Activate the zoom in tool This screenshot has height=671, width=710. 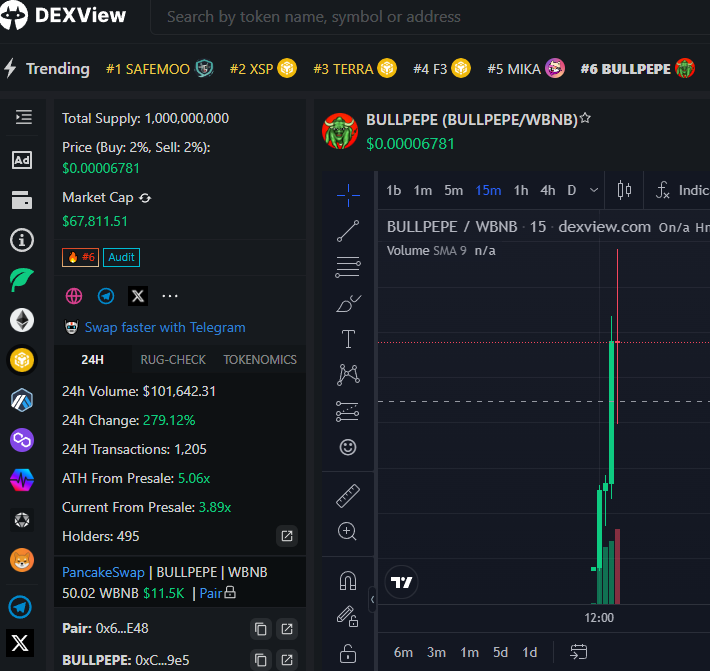(347, 531)
